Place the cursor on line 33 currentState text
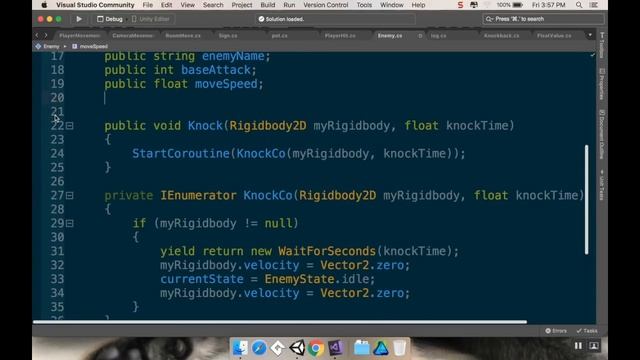640x360 pixels. click(x=202, y=279)
